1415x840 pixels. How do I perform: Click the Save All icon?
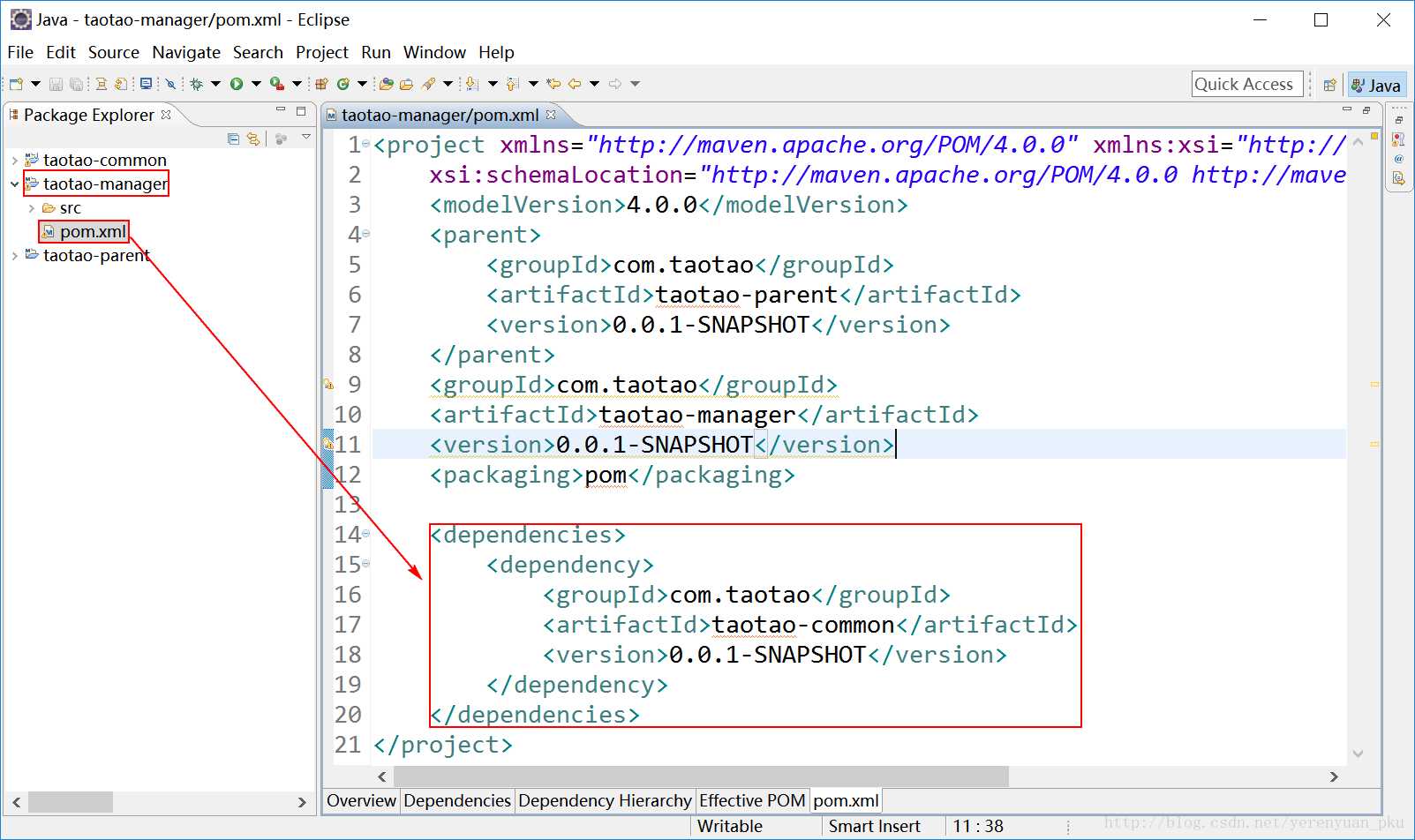click(76, 84)
